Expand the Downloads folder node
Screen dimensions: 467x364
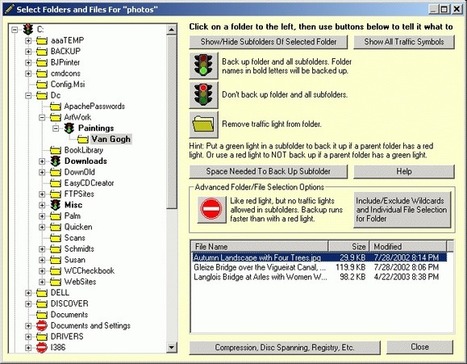pyautogui.click(x=42, y=161)
